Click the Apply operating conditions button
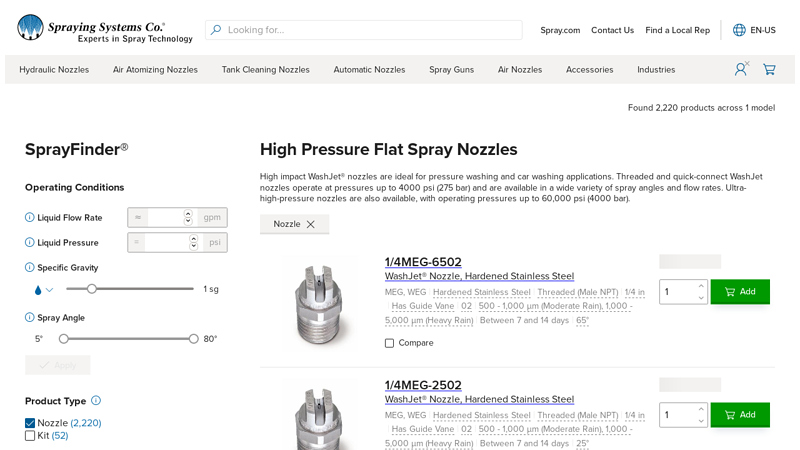Screen dimensions: 800x450 click(x=58, y=365)
